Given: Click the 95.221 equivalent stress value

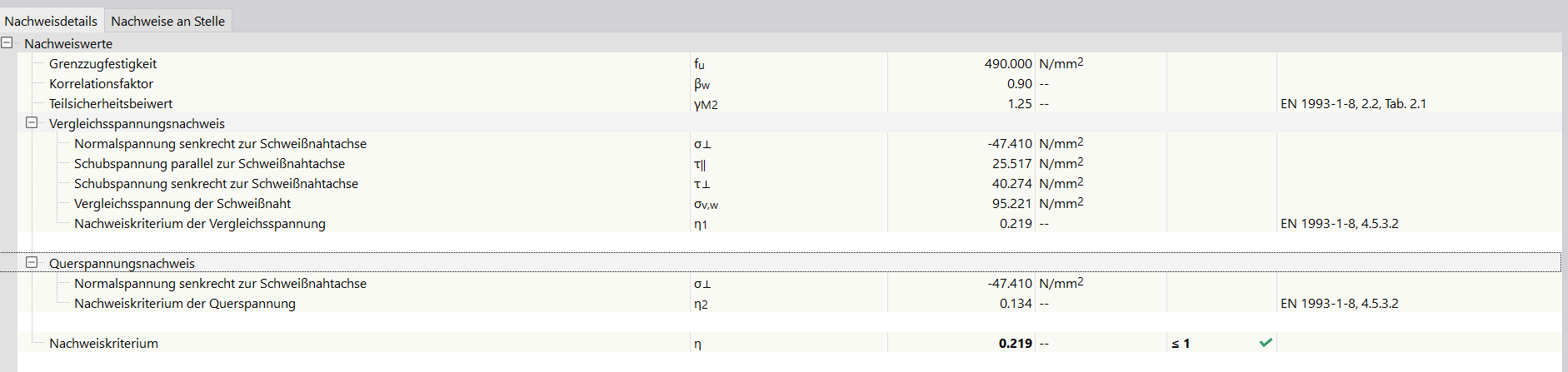Looking at the screenshot, I should 1011,204.
